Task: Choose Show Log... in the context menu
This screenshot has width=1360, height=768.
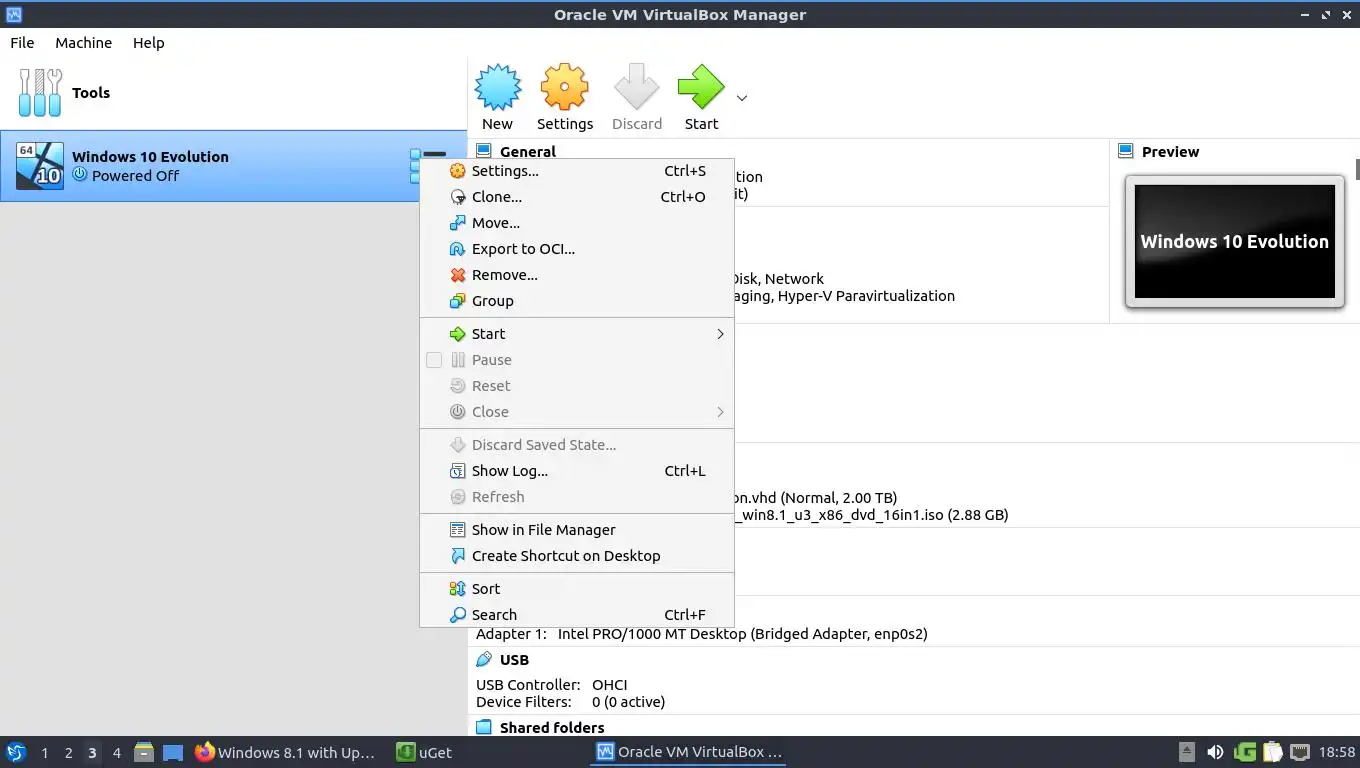Action: 577,471
